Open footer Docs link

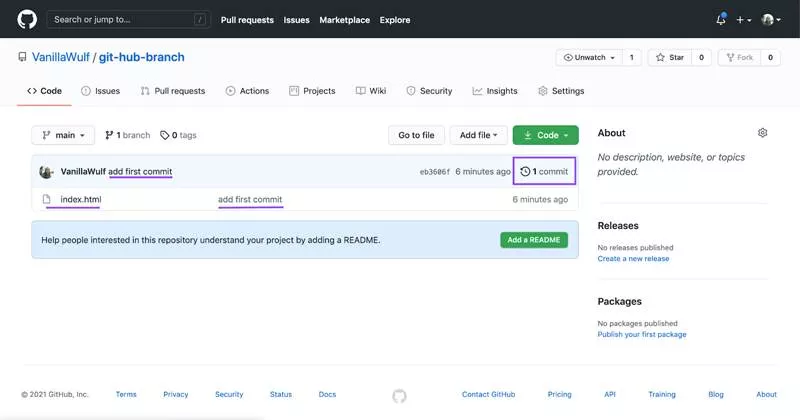[327, 394]
